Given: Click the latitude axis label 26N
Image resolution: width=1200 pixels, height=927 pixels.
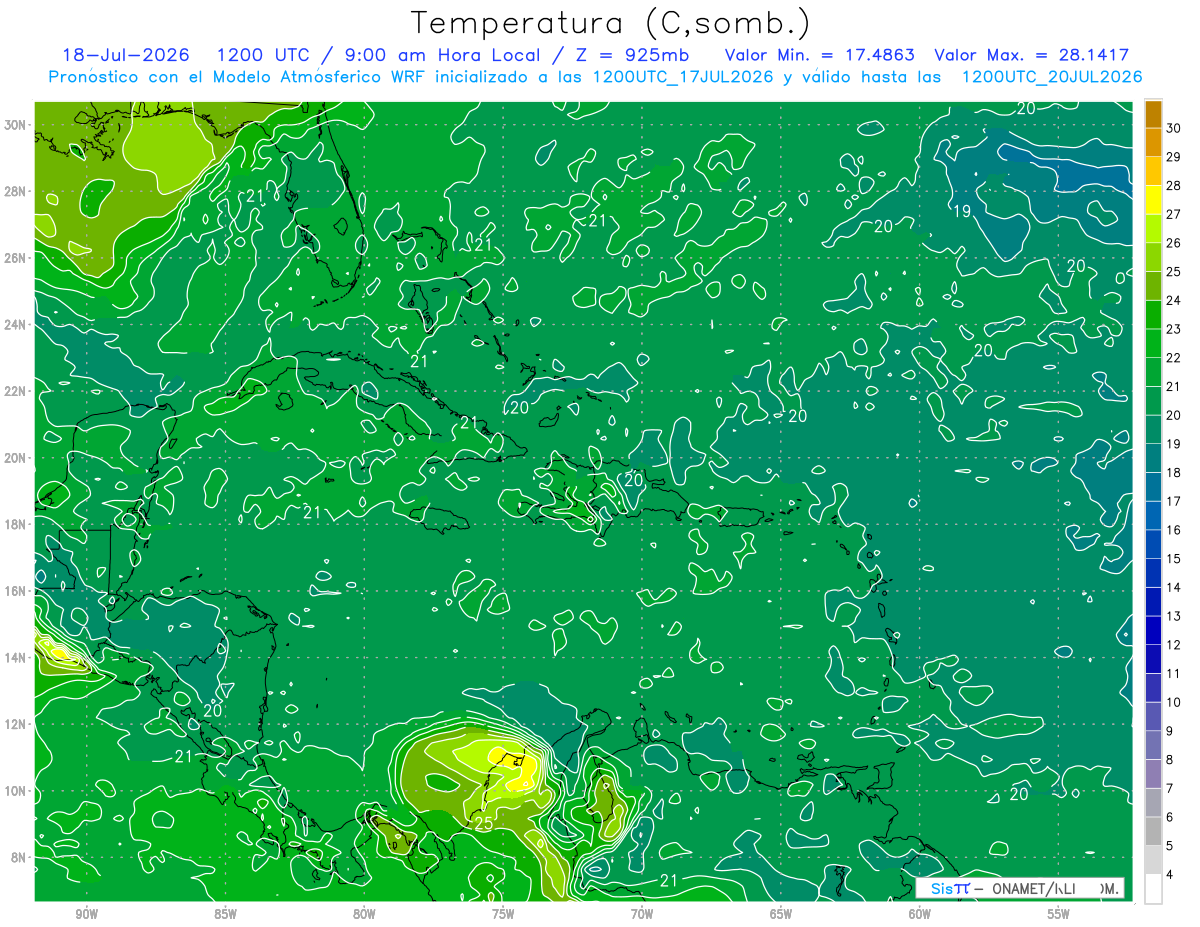Looking at the screenshot, I should pos(16,258).
